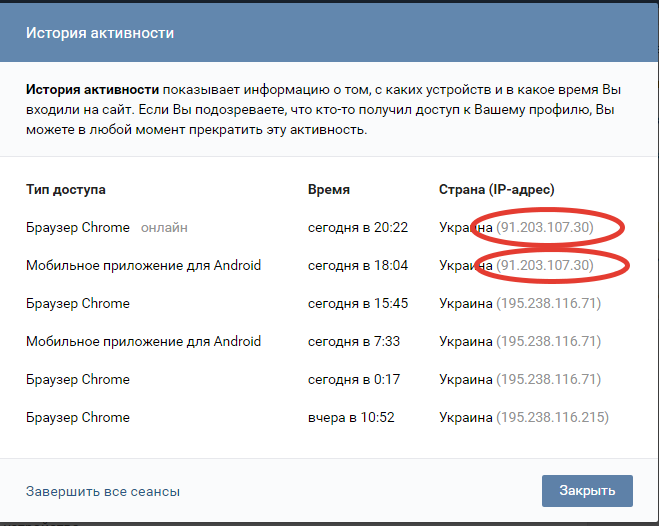Screen dimensions: 659x526
Task: Click the онлайн status label
Action: pyautogui.click(x=164, y=227)
